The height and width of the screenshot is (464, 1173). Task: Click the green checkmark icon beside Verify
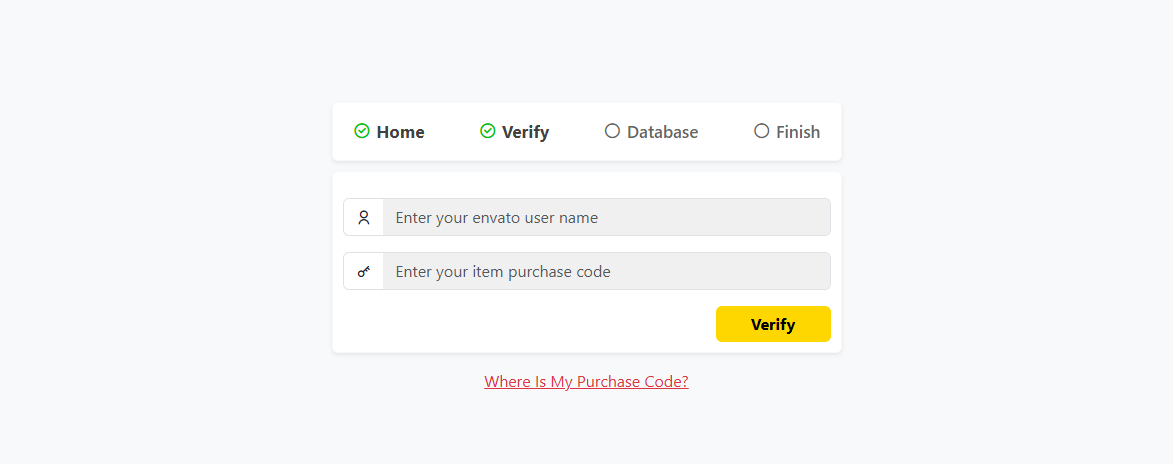(x=488, y=131)
